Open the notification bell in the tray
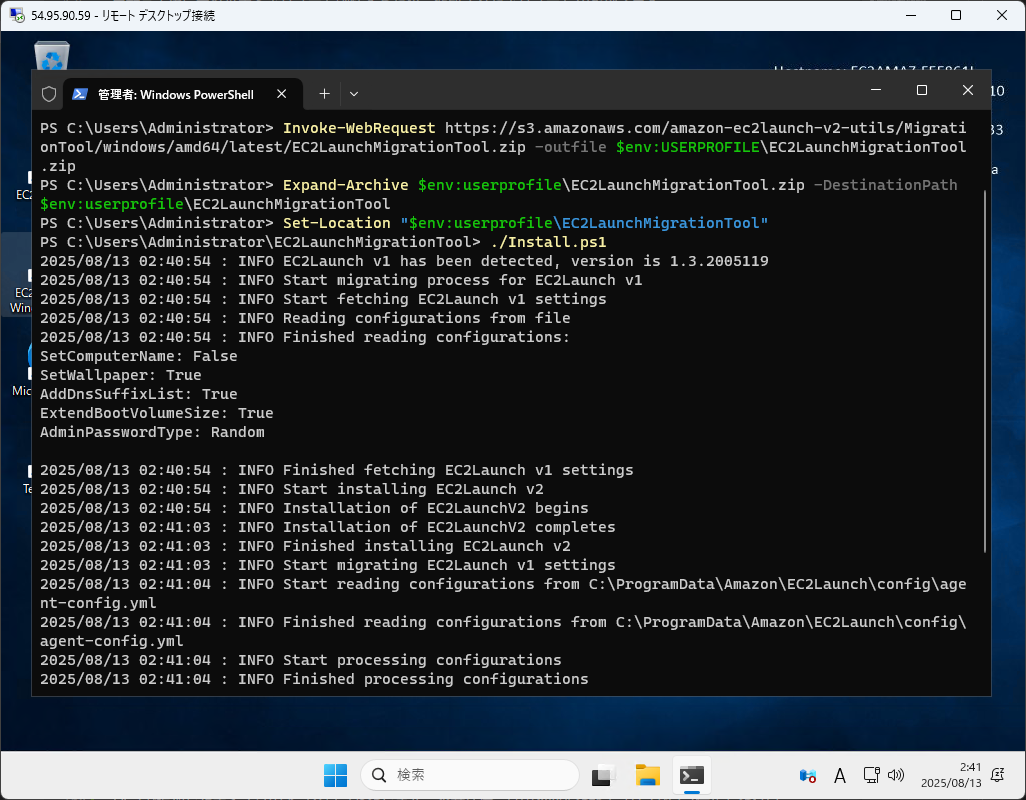 (997, 775)
